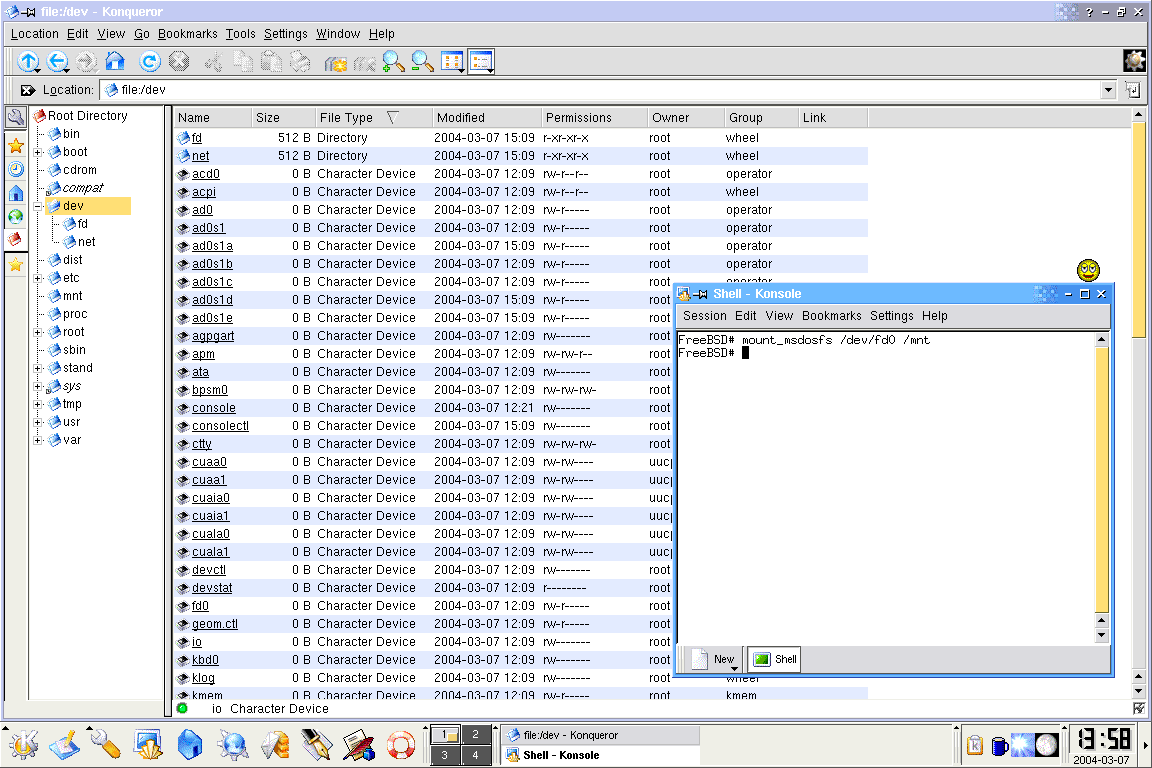Select the detailed list view button
This screenshot has width=1152, height=768.
(x=481, y=62)
